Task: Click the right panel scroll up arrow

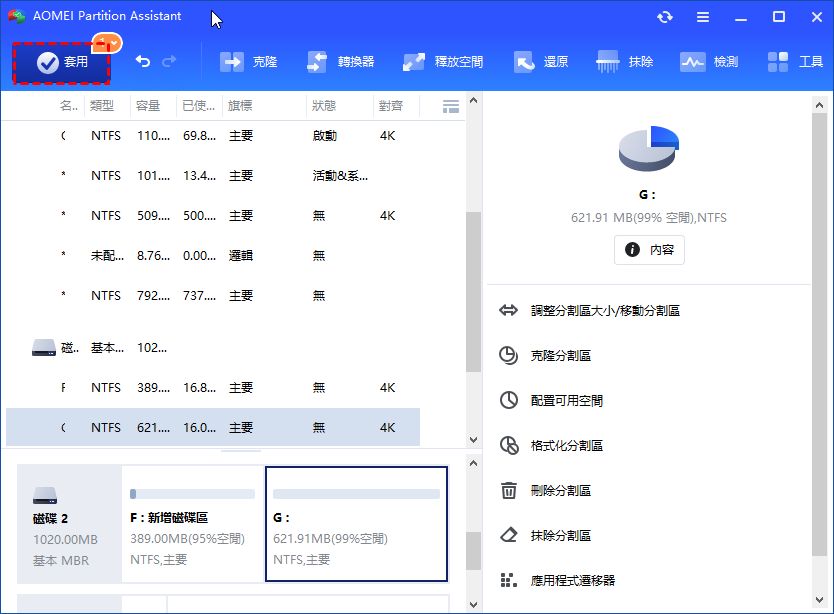Action: pyautogui.click(x=819, y=105)
